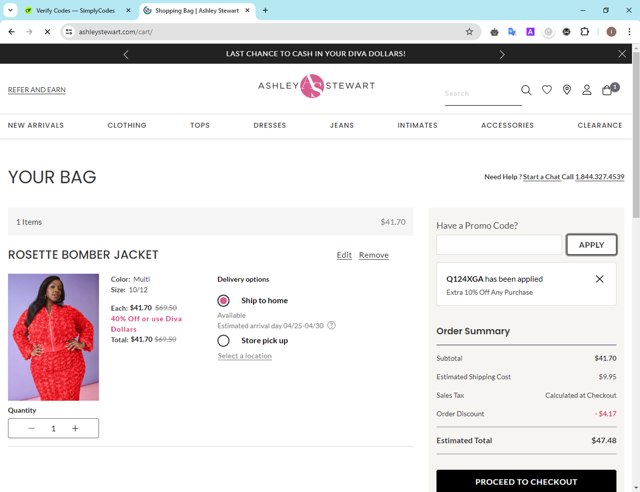Click the estimated arrival help icon

coord(331,325)
